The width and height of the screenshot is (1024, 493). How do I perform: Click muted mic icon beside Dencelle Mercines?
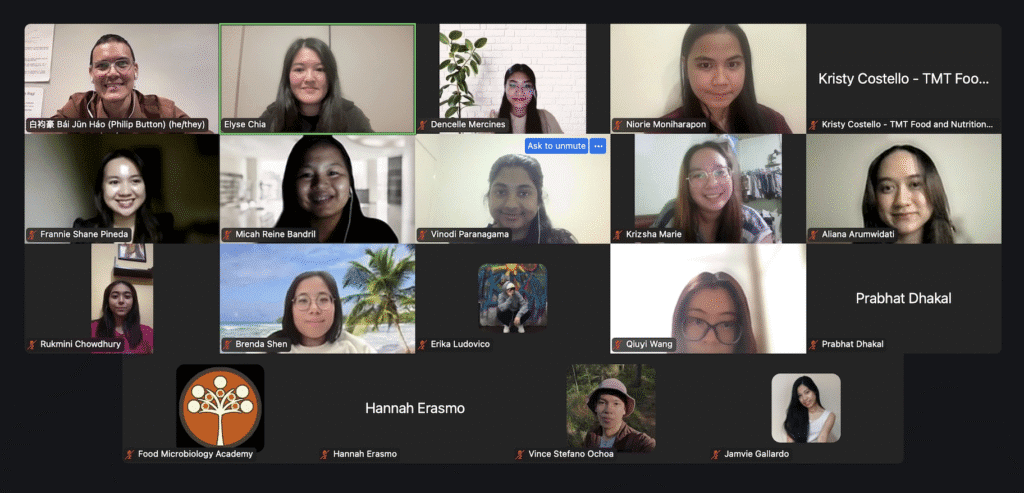(x=424, y=124)
